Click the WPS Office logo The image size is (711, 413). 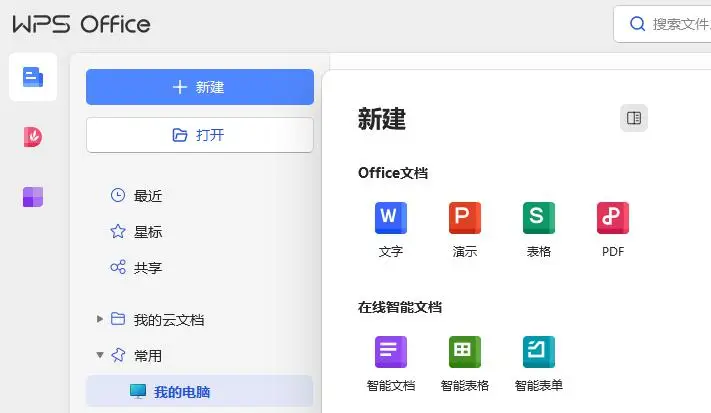pyautogui.click(x=82, y=24)
